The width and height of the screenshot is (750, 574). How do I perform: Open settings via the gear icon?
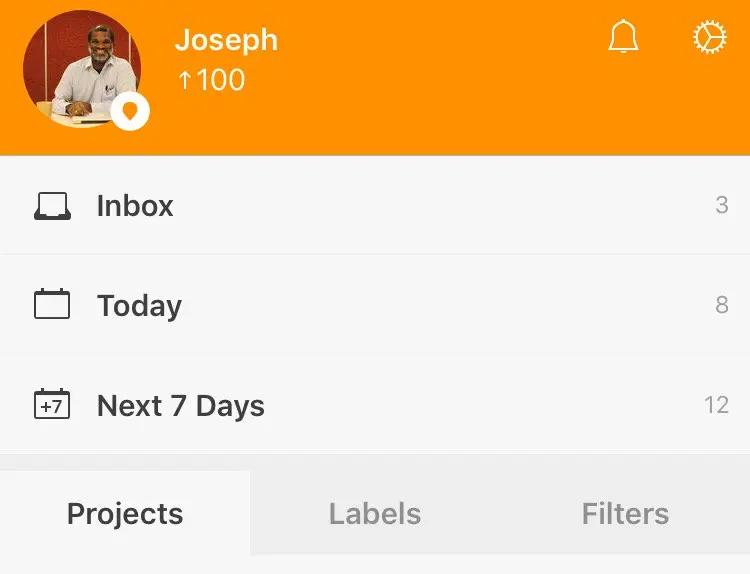(709, 37)
